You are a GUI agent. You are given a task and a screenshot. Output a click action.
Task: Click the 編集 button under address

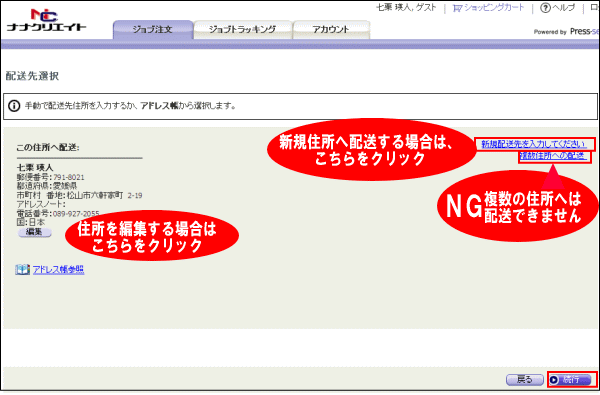pos(34,232)
